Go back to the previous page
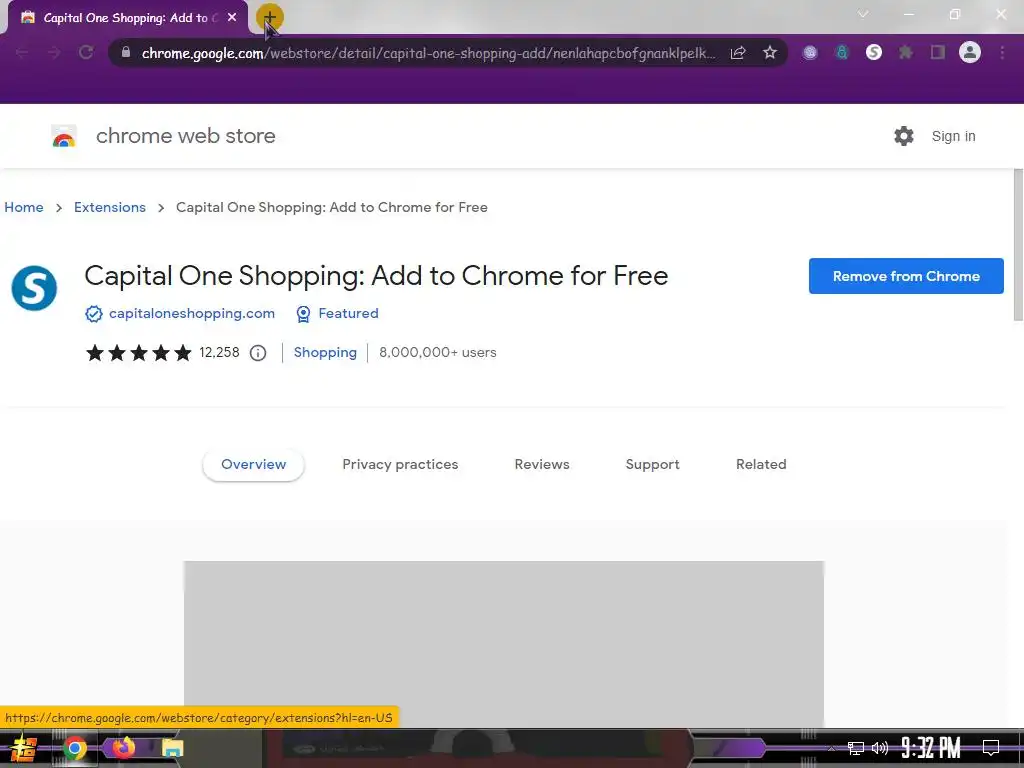 pos(22,53)
